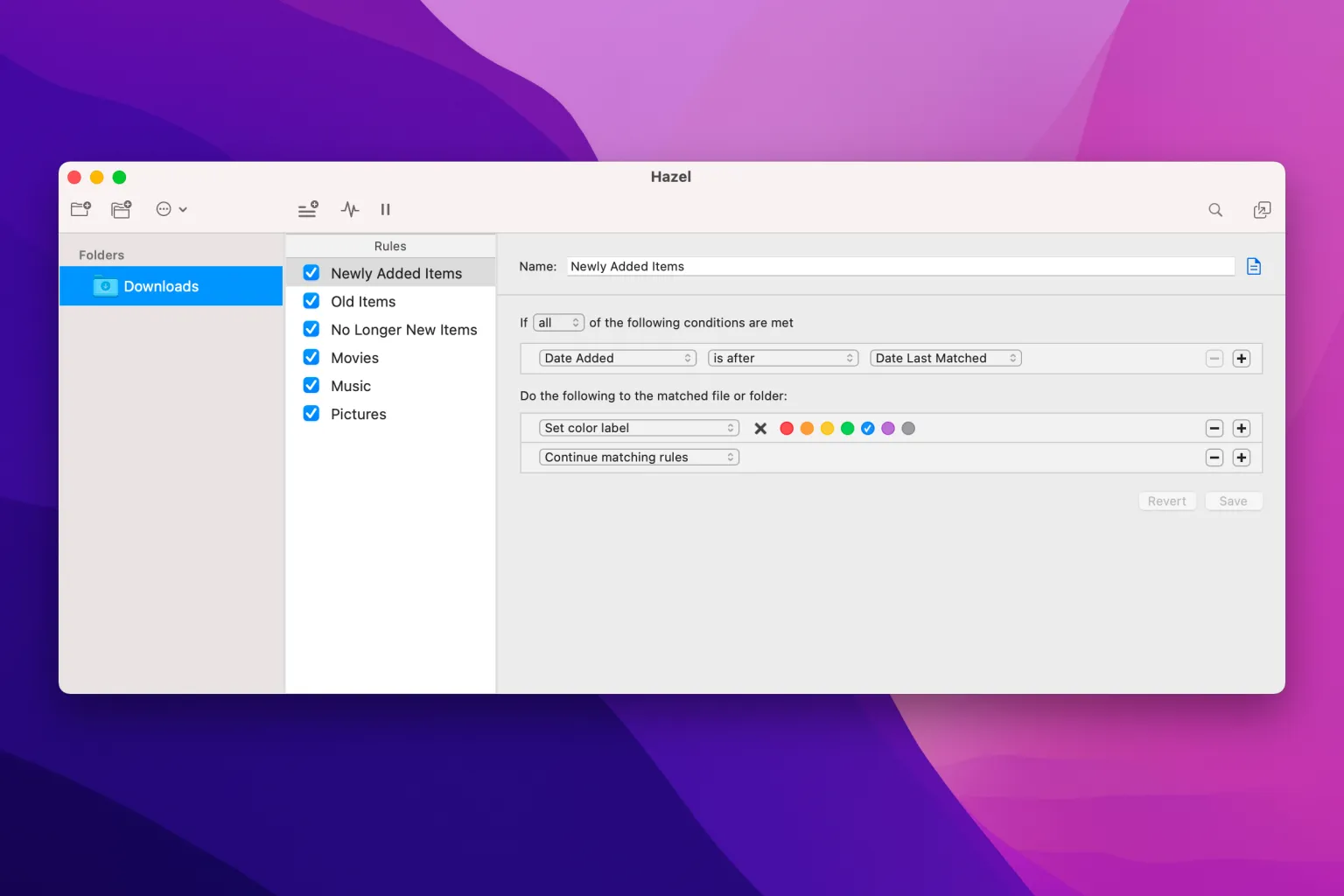Click the blue rule note icon
The width and height of the screenshot is (1344, 896).
click(1253, 266)
